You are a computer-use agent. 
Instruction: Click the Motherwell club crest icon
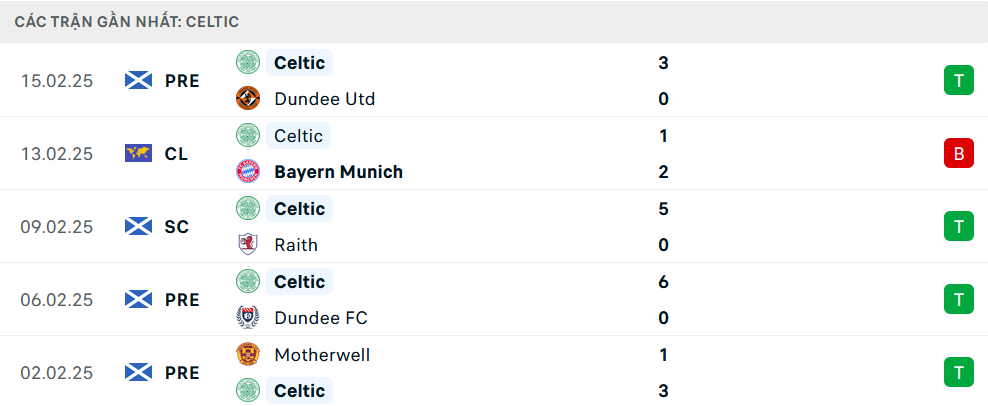[247, 355]
